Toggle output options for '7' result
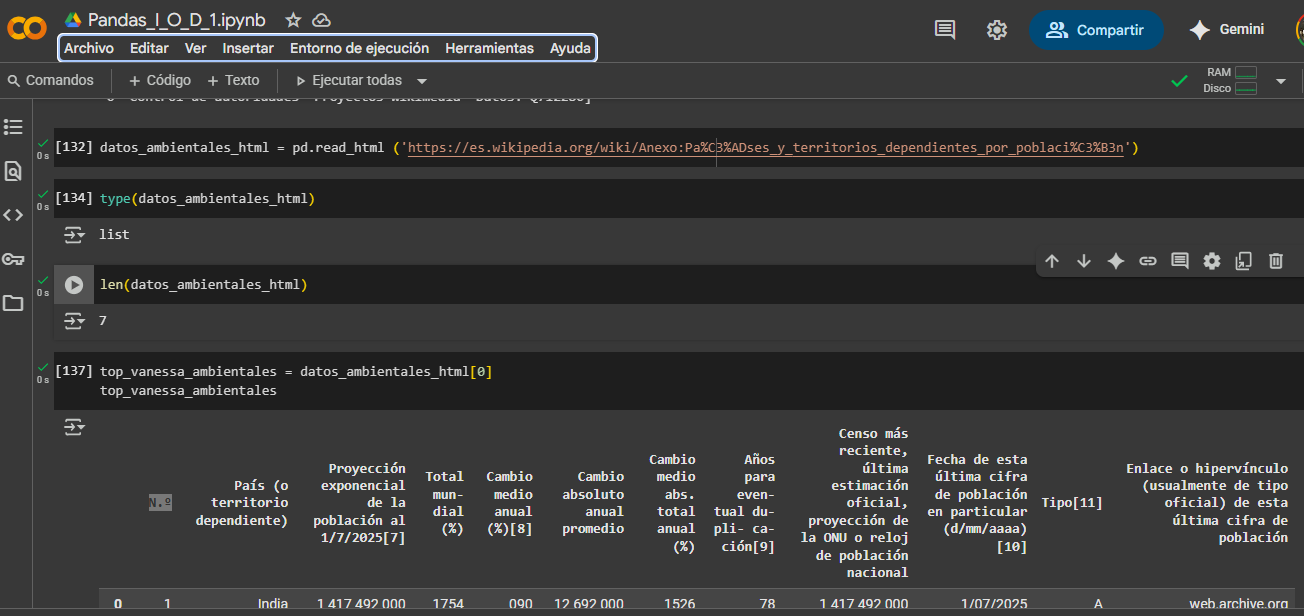 tap(75, 321)
